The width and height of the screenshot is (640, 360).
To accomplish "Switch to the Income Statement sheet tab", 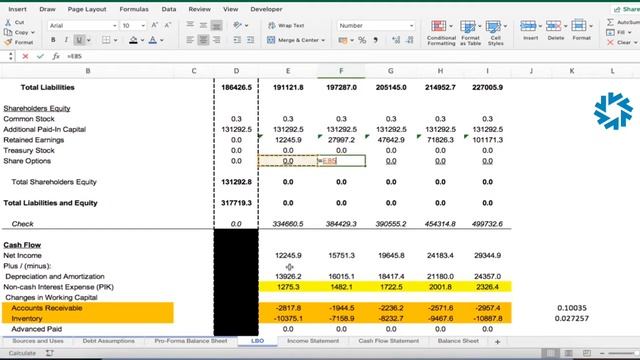I will pyautogui.click(x=313, y=341).
